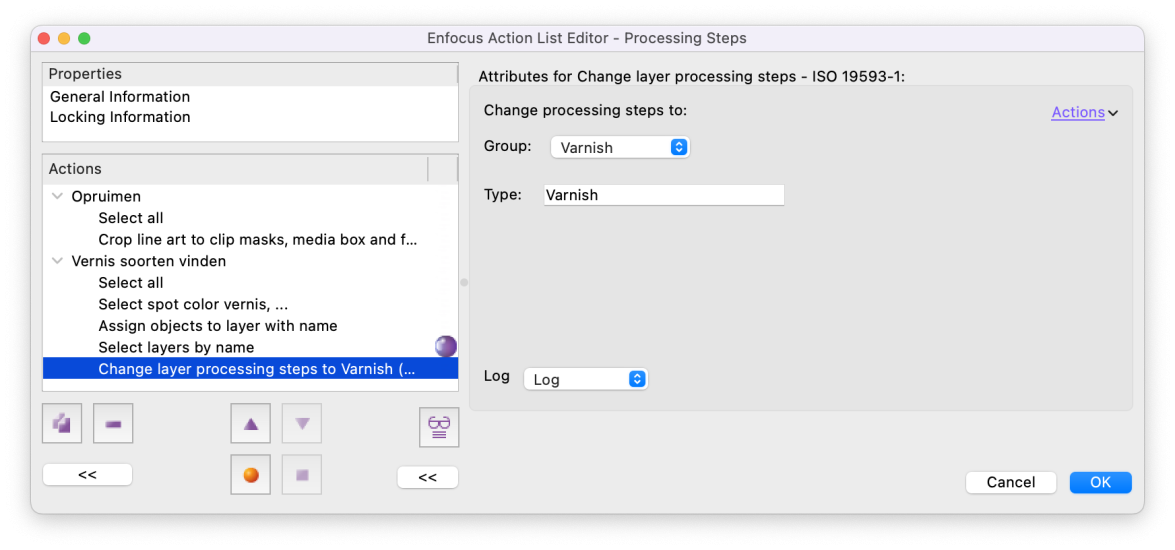Click the Cancel button
The height and width of the screenshot is (550, 1175).
1011,483
